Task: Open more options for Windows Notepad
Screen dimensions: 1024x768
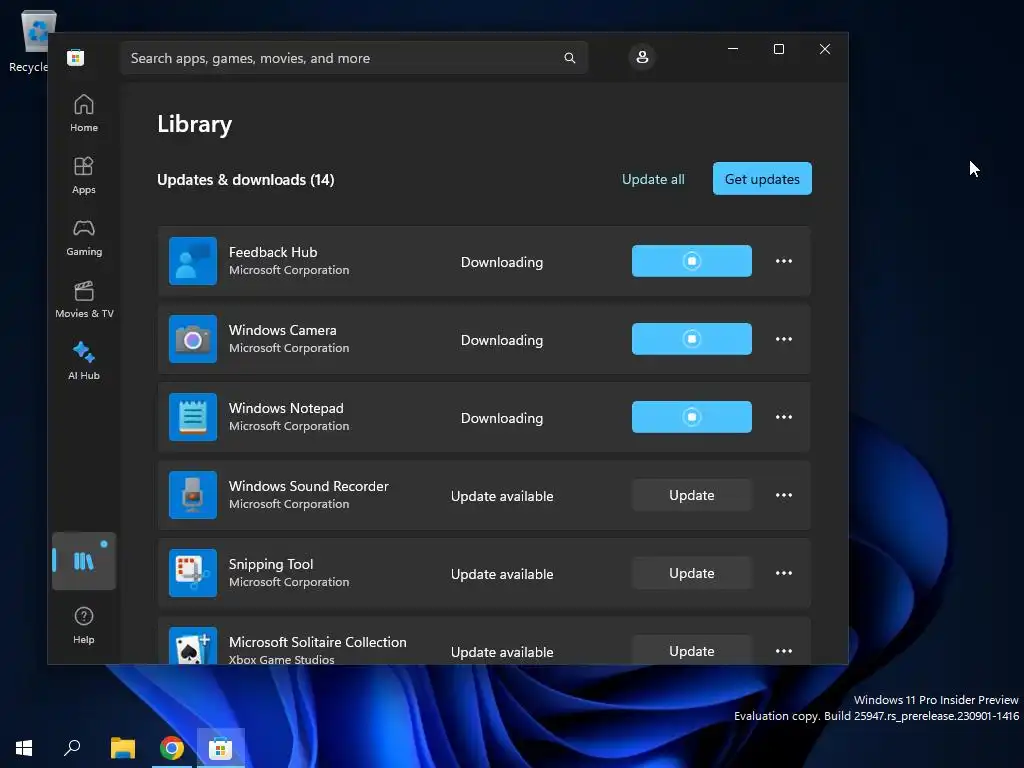Action: point(784,417)
